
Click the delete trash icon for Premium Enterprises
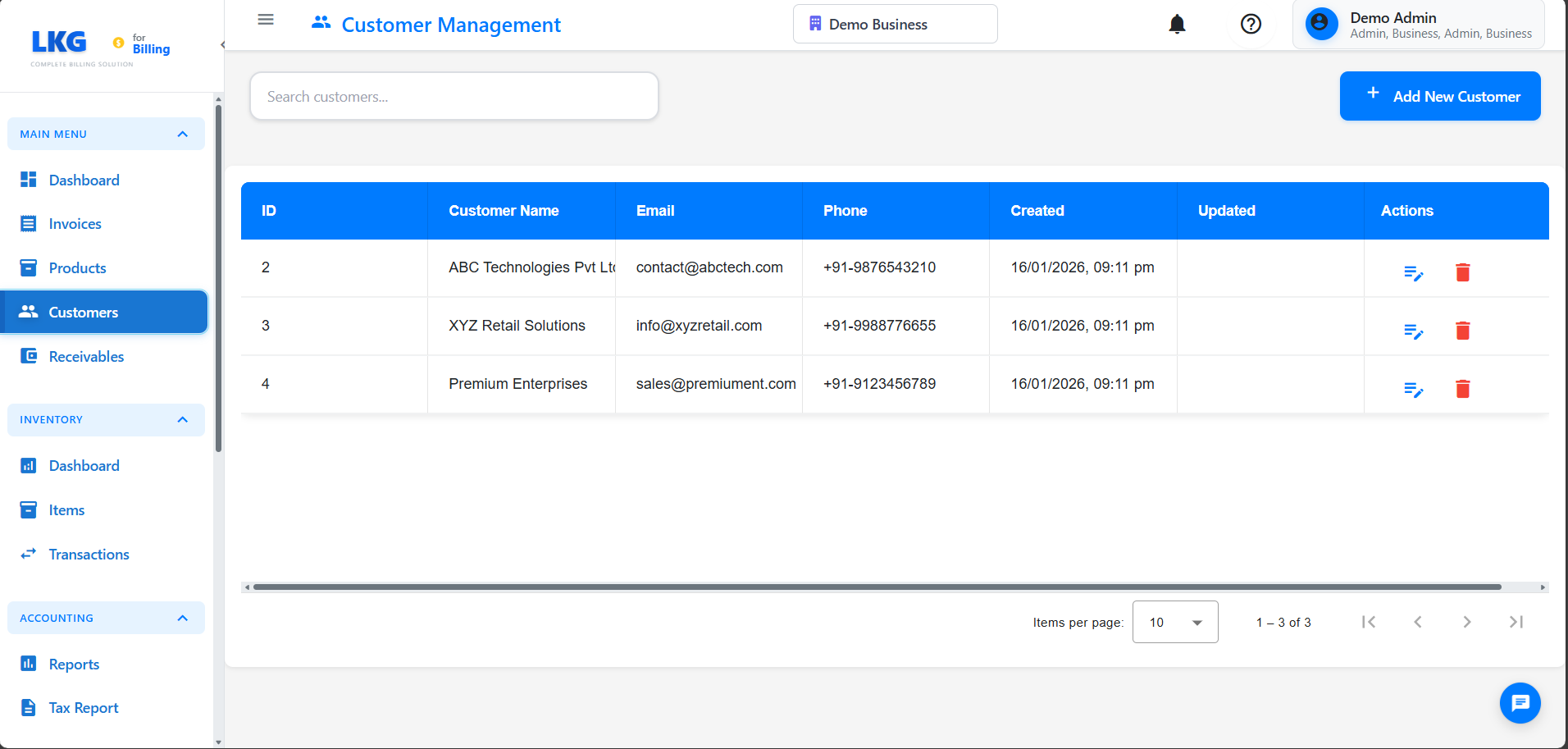1463,389
